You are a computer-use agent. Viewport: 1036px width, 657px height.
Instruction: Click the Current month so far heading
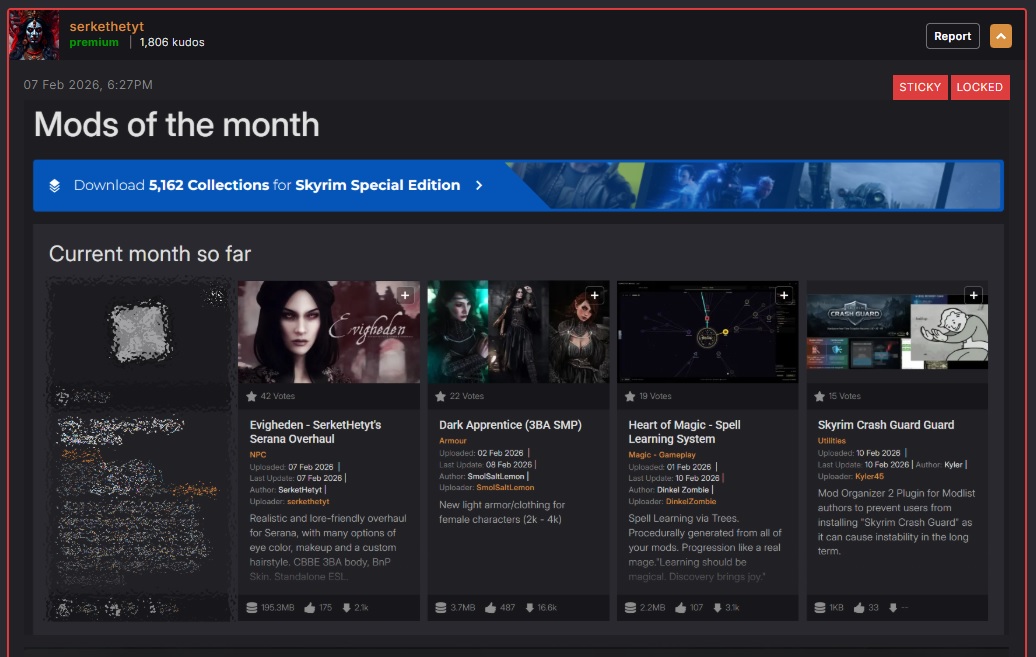(x=150, y=254)
